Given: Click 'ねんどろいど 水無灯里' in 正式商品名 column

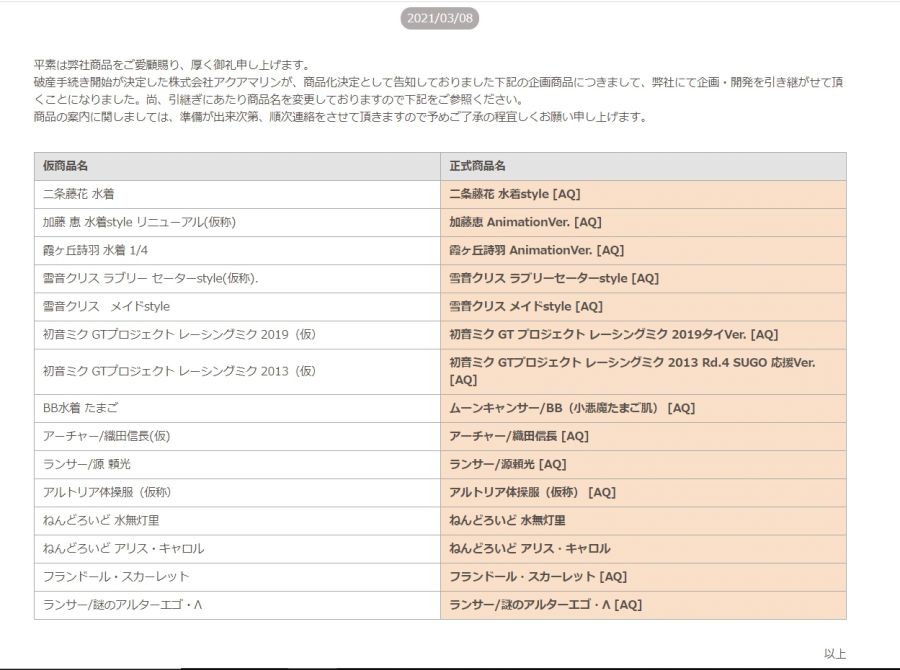Looking at the screenshot, I should click(643, 521).
